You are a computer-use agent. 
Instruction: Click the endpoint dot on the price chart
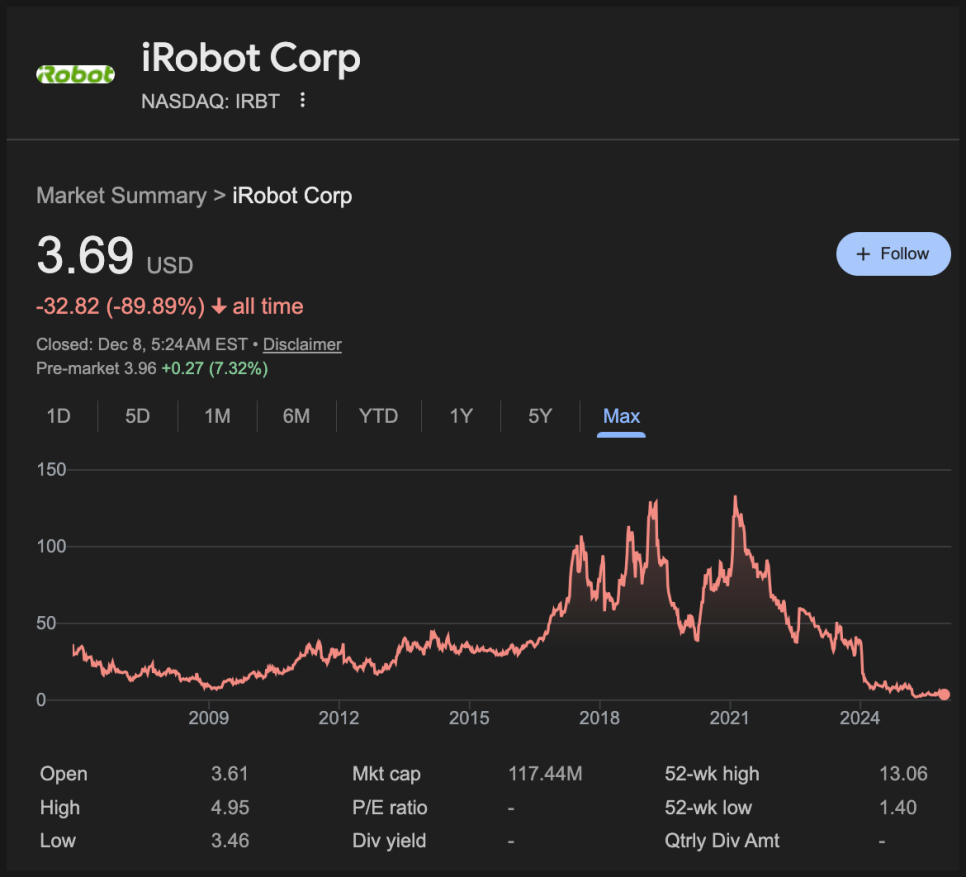tap(944, 695)
